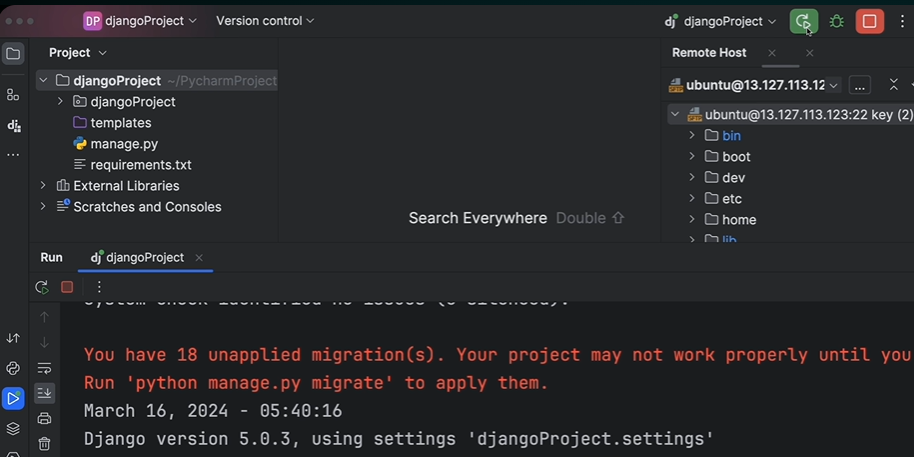Click the Scratches and Consoles label
The image size is (914, 457).
pyautogui.click(x=147, y=206)
